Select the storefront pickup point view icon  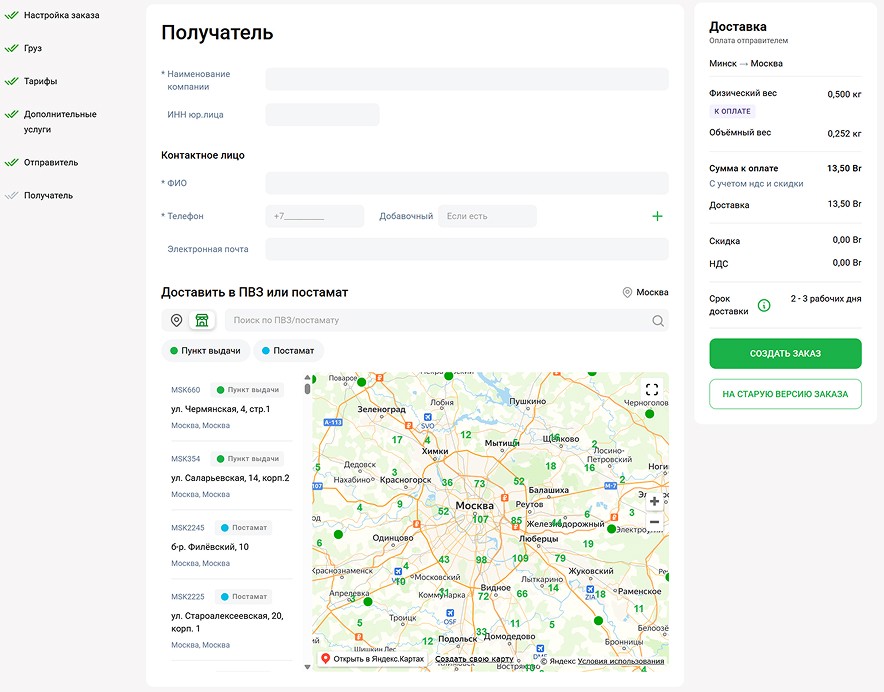pos(202,320)
